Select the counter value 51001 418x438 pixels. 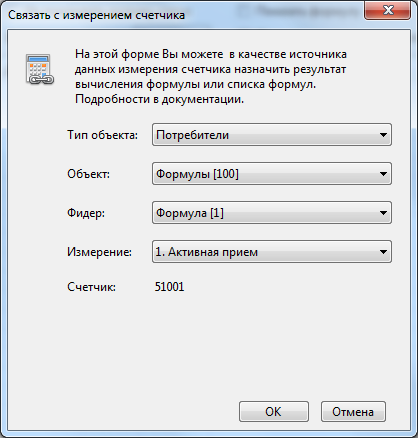point(169,287)
